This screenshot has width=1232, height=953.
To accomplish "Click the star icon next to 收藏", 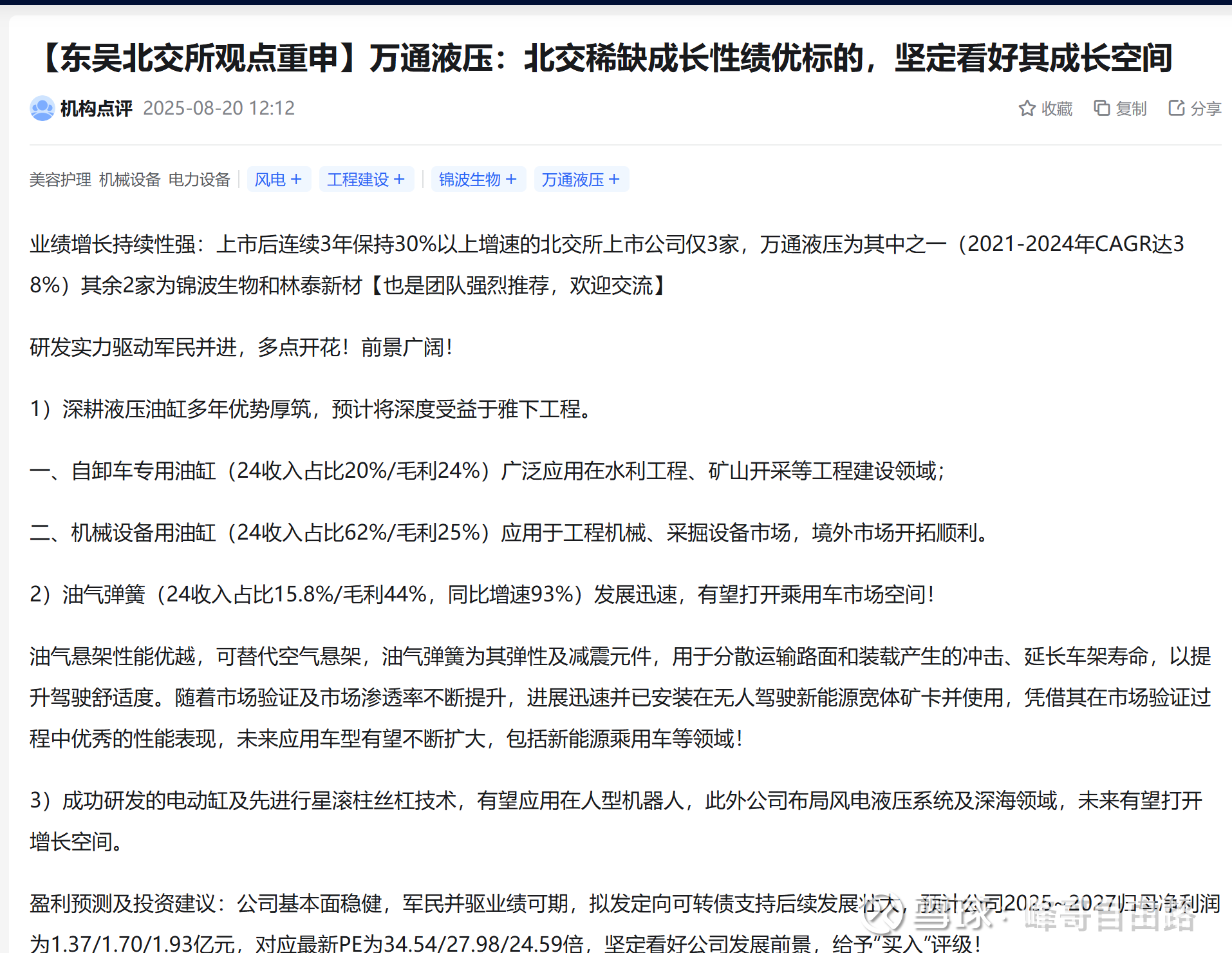I will [1027, 108].
